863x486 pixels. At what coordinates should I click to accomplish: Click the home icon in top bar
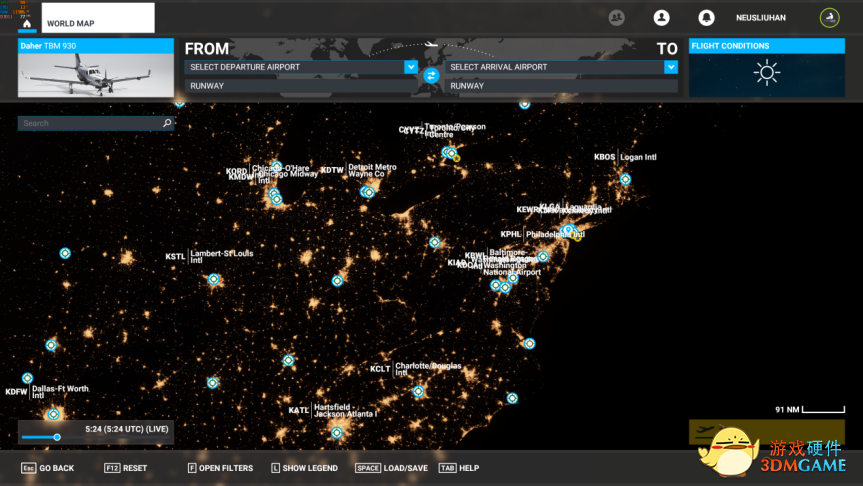click(26, 24)
